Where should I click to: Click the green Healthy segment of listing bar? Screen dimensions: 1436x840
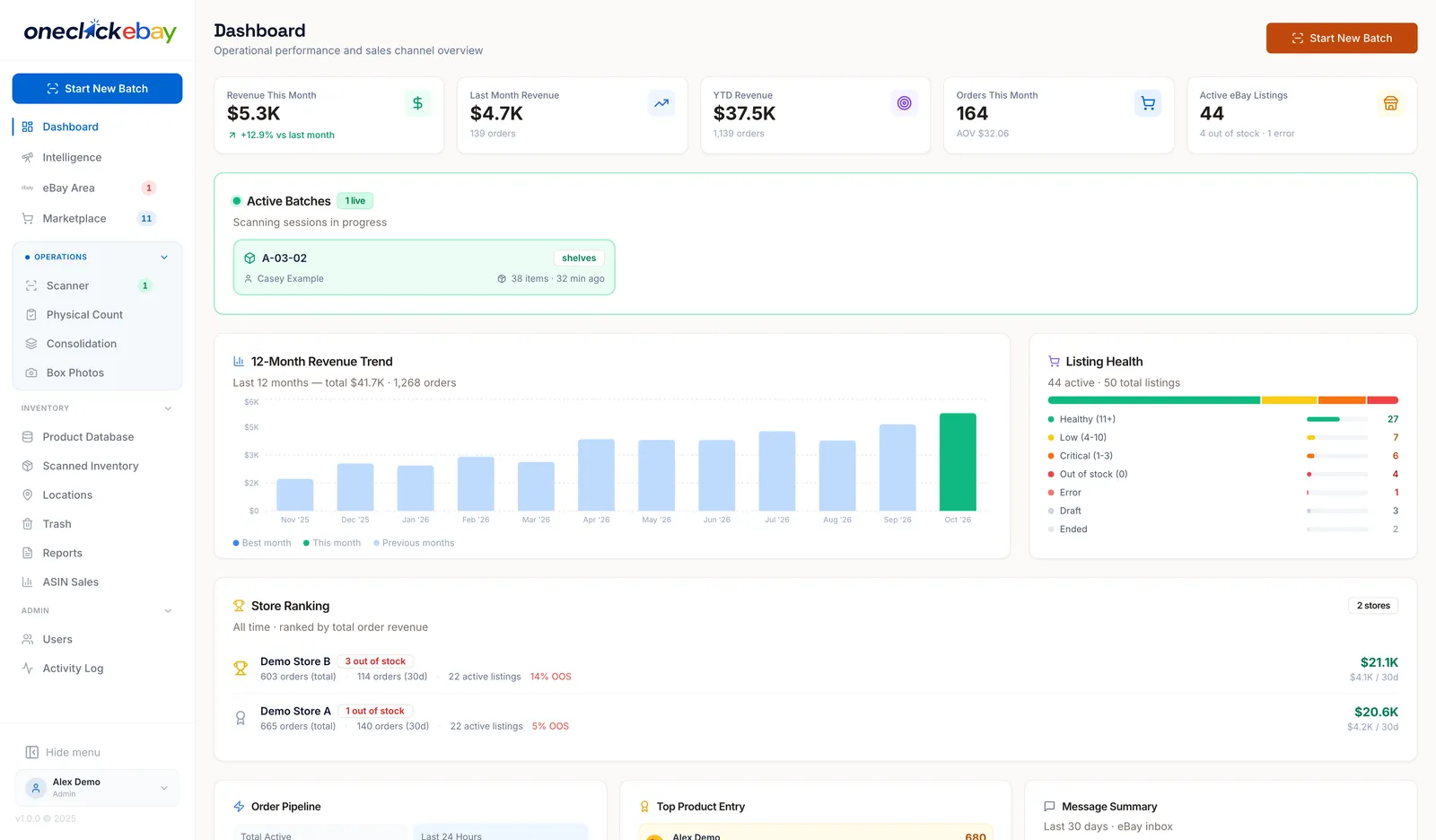pyautogui.click(x=1153, y=400)
